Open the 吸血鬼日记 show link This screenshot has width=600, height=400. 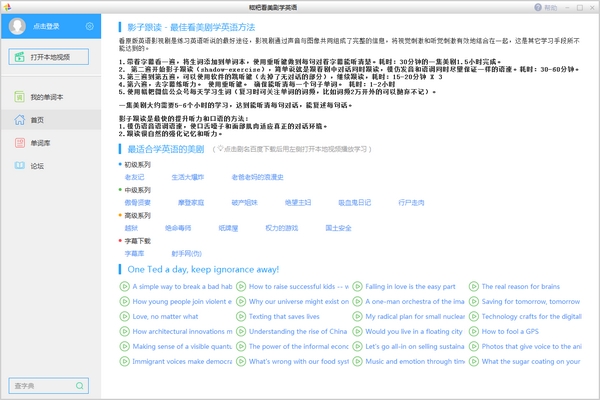pyautogui.click(x=354, y=202)
